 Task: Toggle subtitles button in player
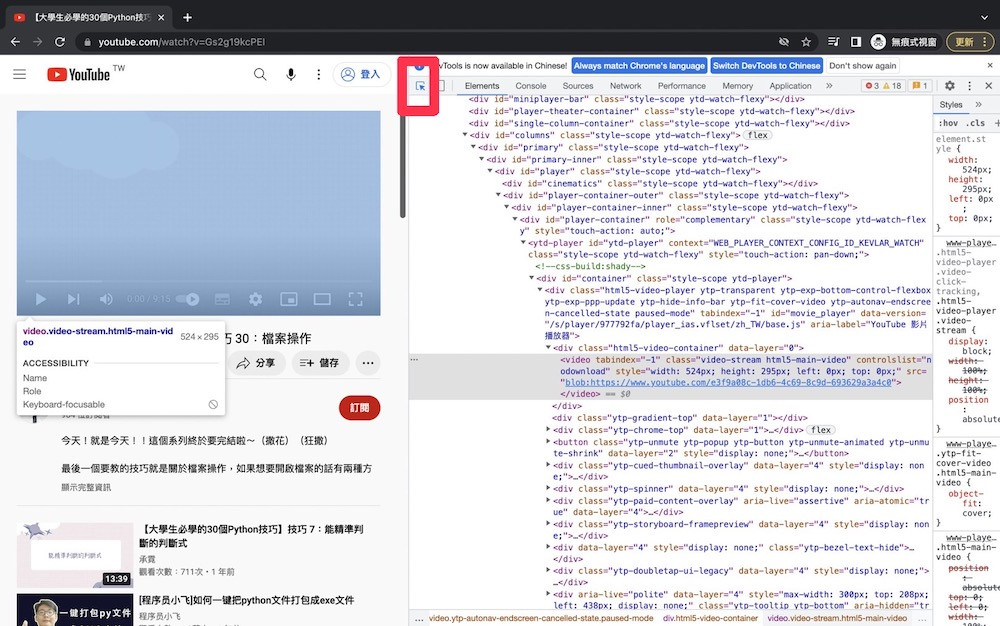pyautogui.click(x=222, y=299)
